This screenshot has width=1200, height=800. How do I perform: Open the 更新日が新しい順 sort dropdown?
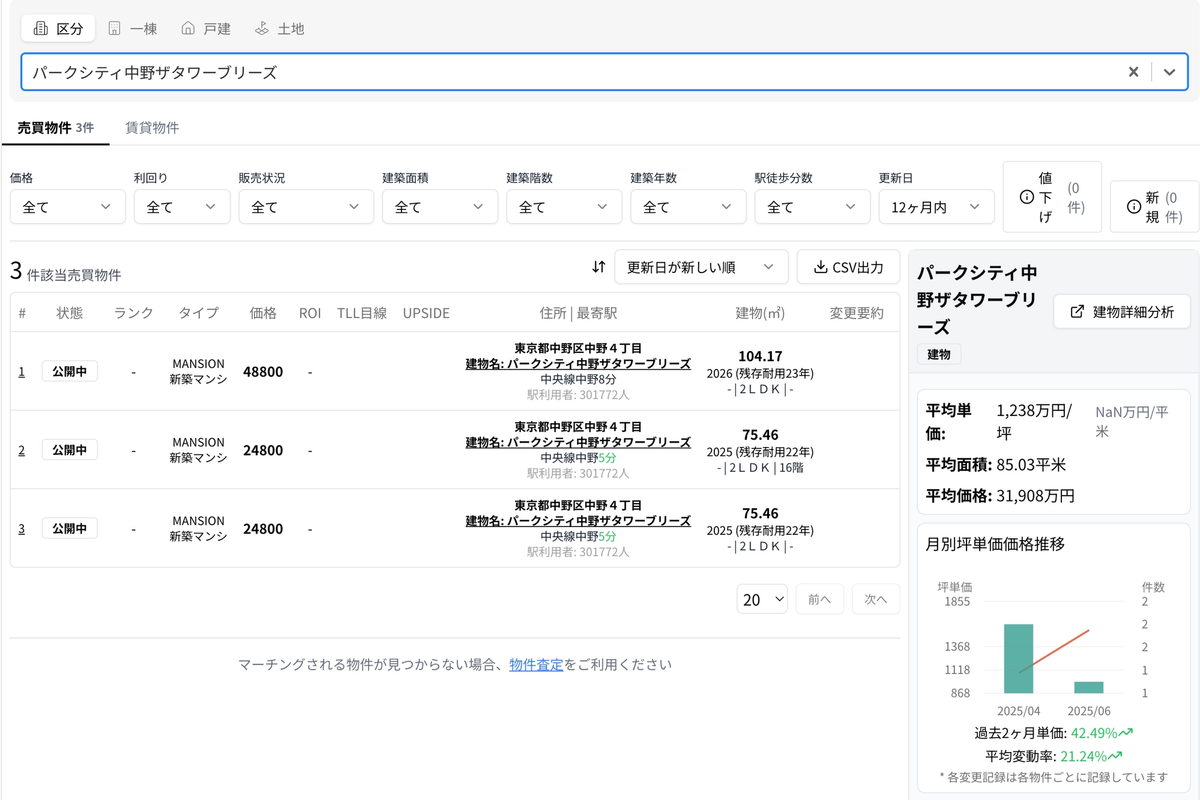[x=701, y=267]
